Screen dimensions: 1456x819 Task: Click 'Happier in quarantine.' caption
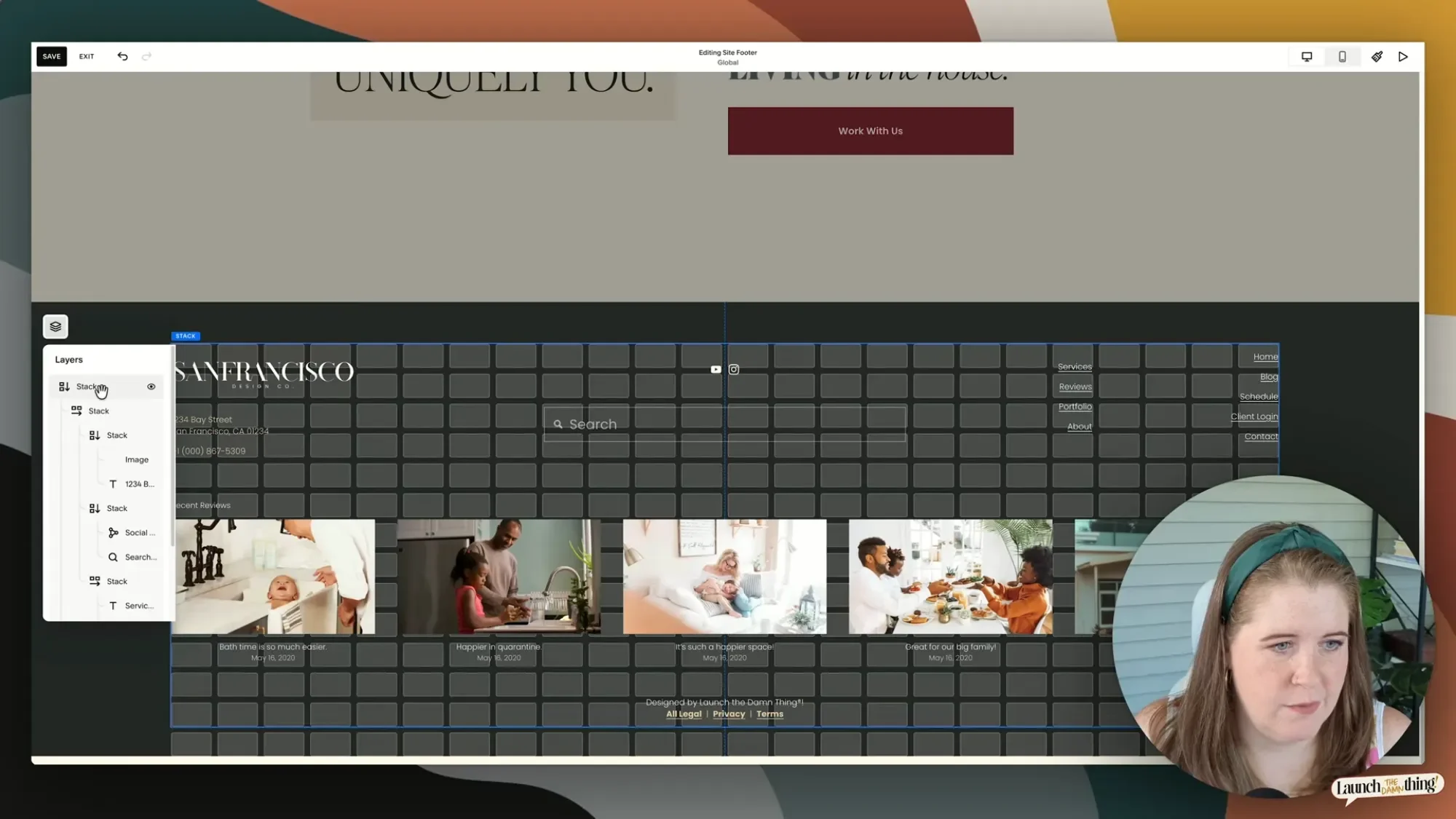(499, 646)
